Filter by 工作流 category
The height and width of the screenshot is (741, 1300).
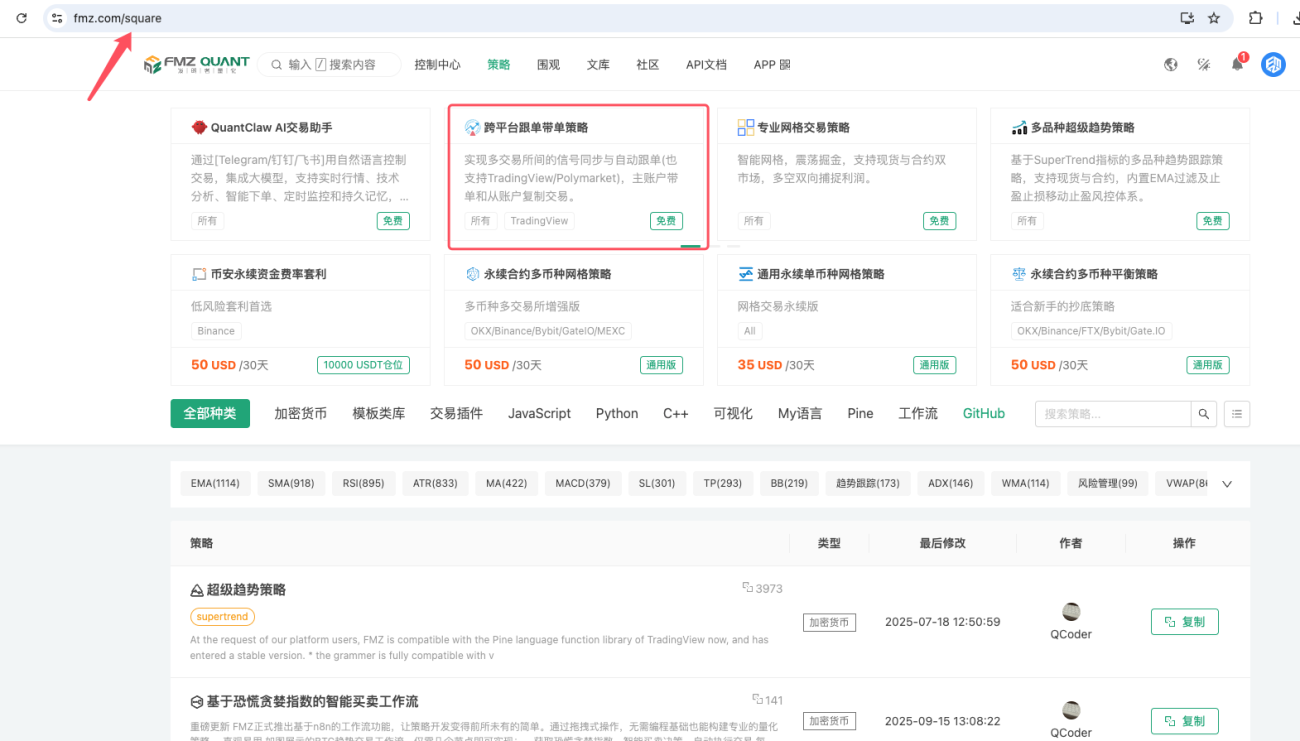[918, 413]
